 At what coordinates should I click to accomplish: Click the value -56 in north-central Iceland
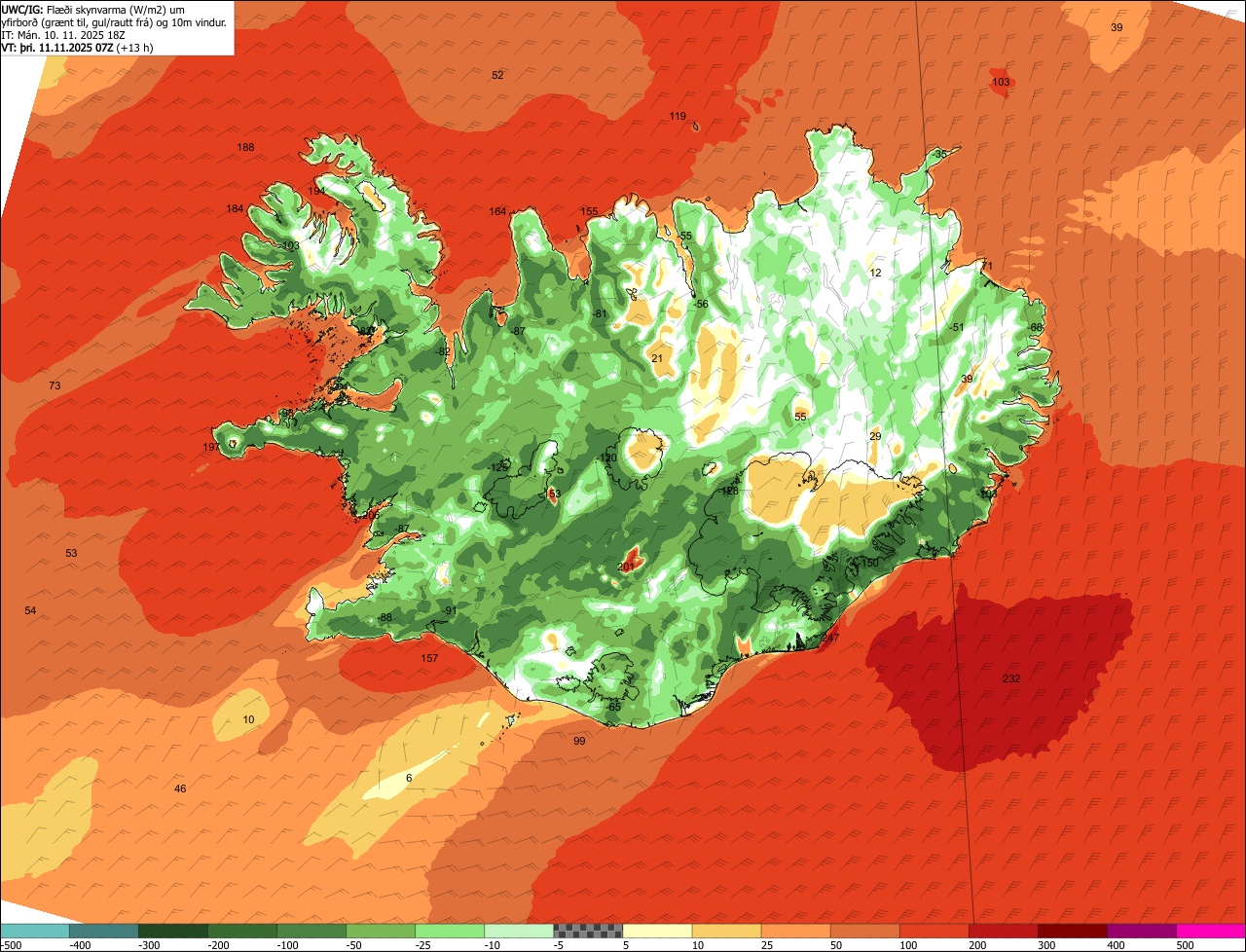click(x=700, y=304)
